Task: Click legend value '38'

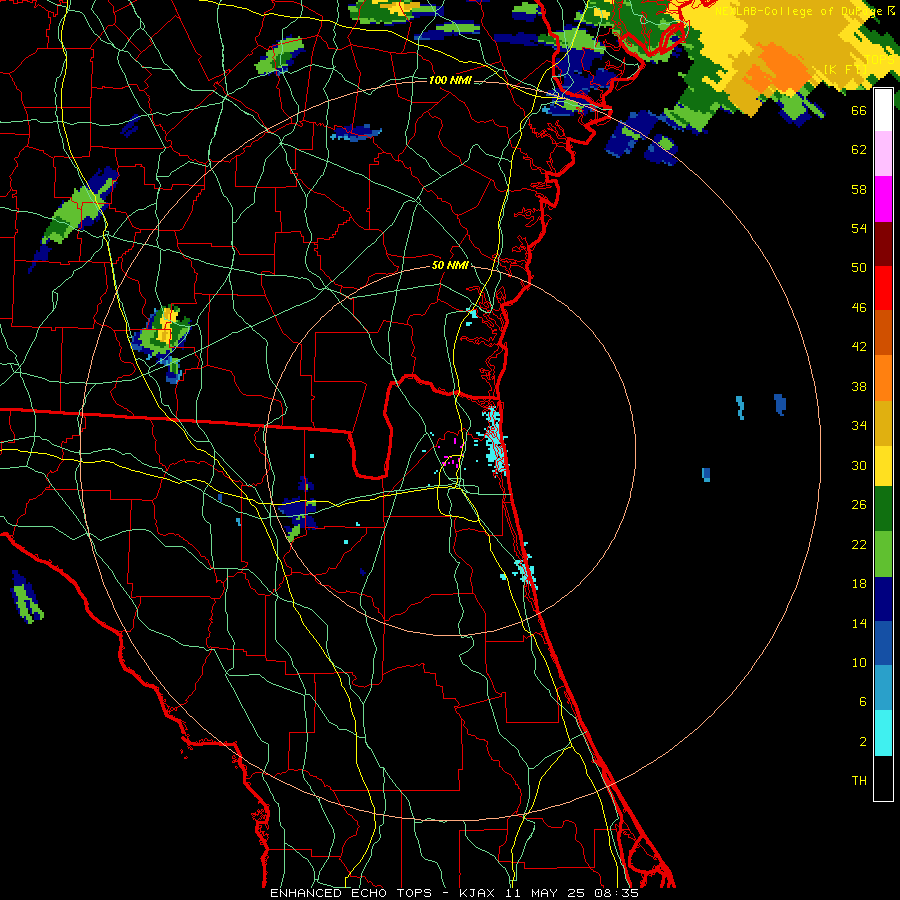Action: pyautogui.click(x=859, y=386)
